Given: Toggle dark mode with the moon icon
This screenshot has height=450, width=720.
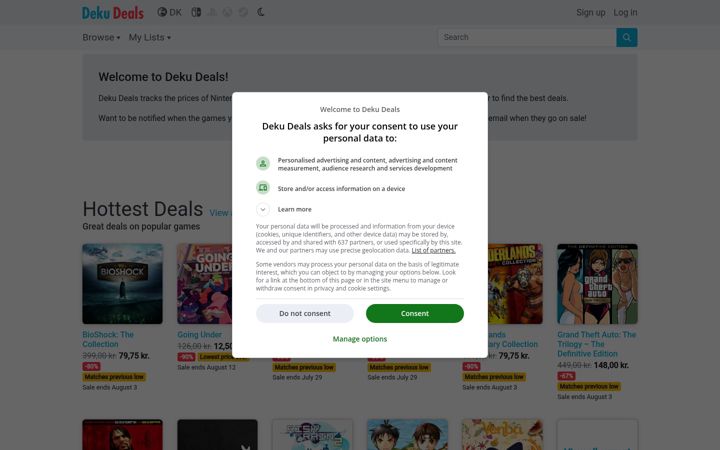Looking at the screenshot, I should [261, 12].
